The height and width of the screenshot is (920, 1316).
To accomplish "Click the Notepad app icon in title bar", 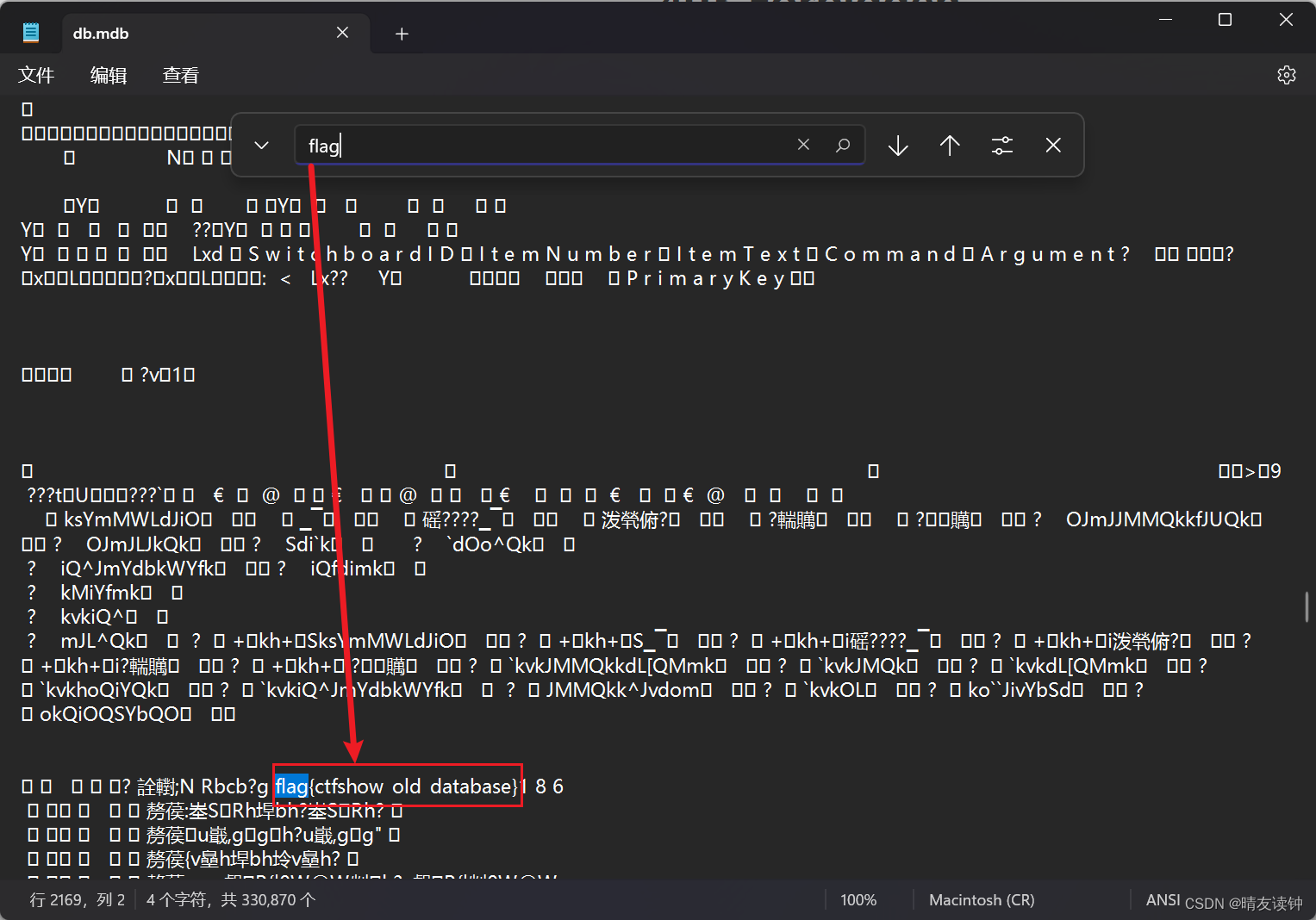I will [x=31, y=33].
